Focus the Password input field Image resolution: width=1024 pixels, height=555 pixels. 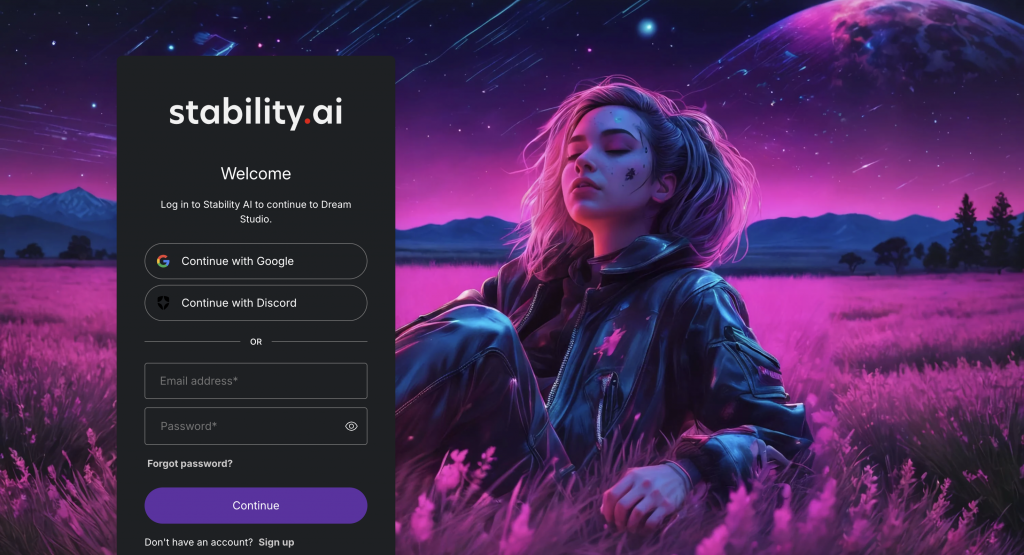coord(256,426)
